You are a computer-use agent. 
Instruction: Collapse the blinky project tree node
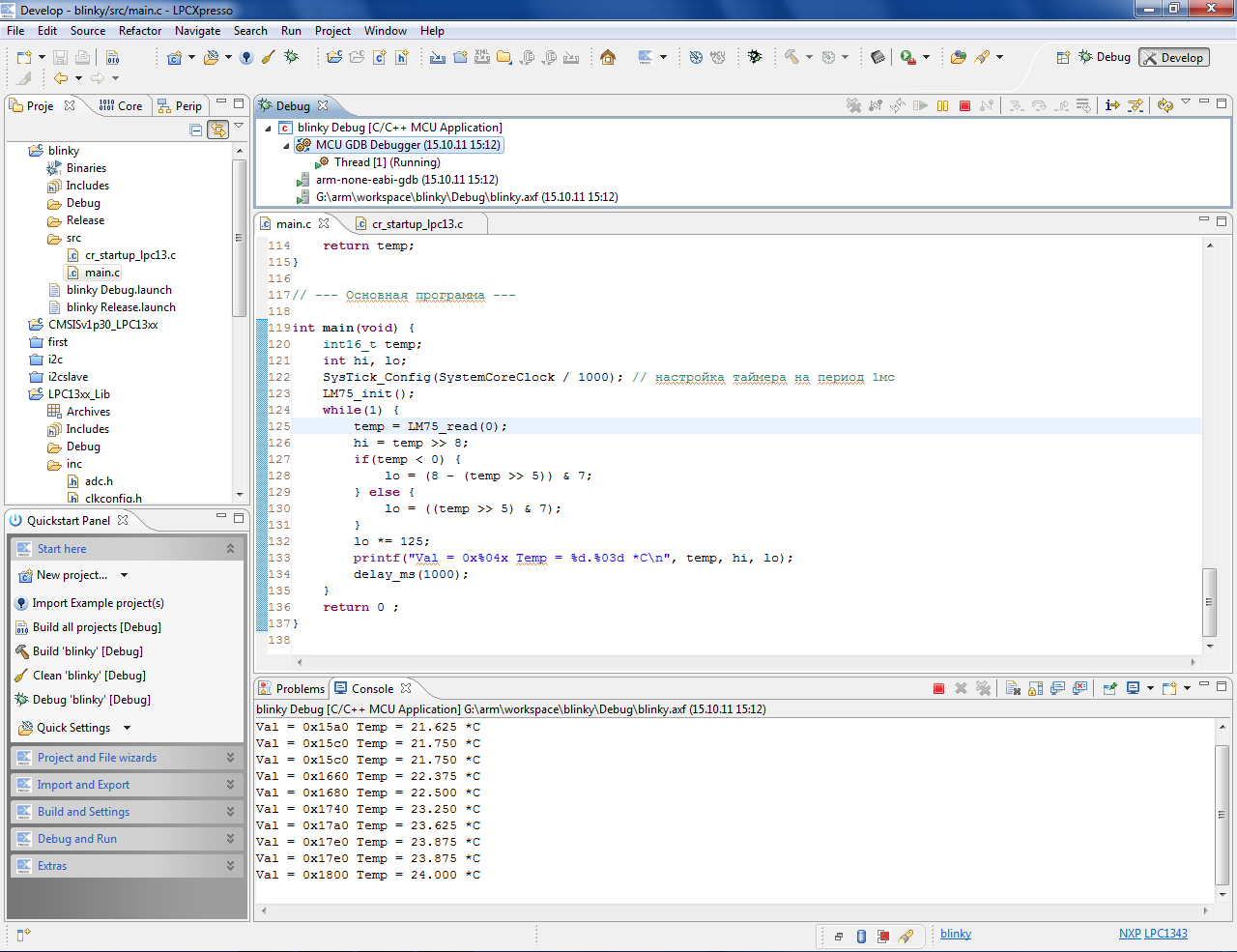pos(20,151)
